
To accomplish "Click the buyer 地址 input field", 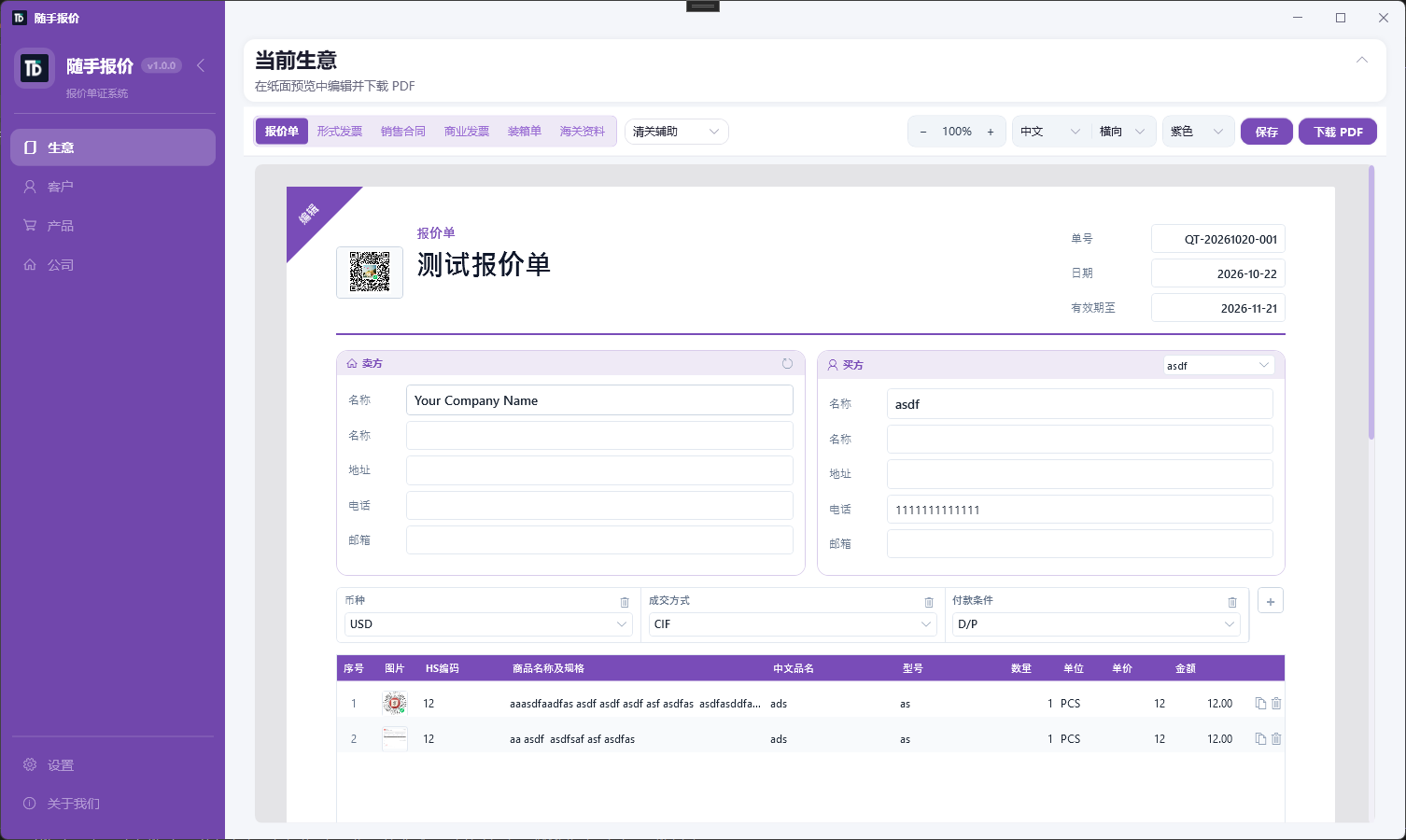I will [x=1080, y=474].
